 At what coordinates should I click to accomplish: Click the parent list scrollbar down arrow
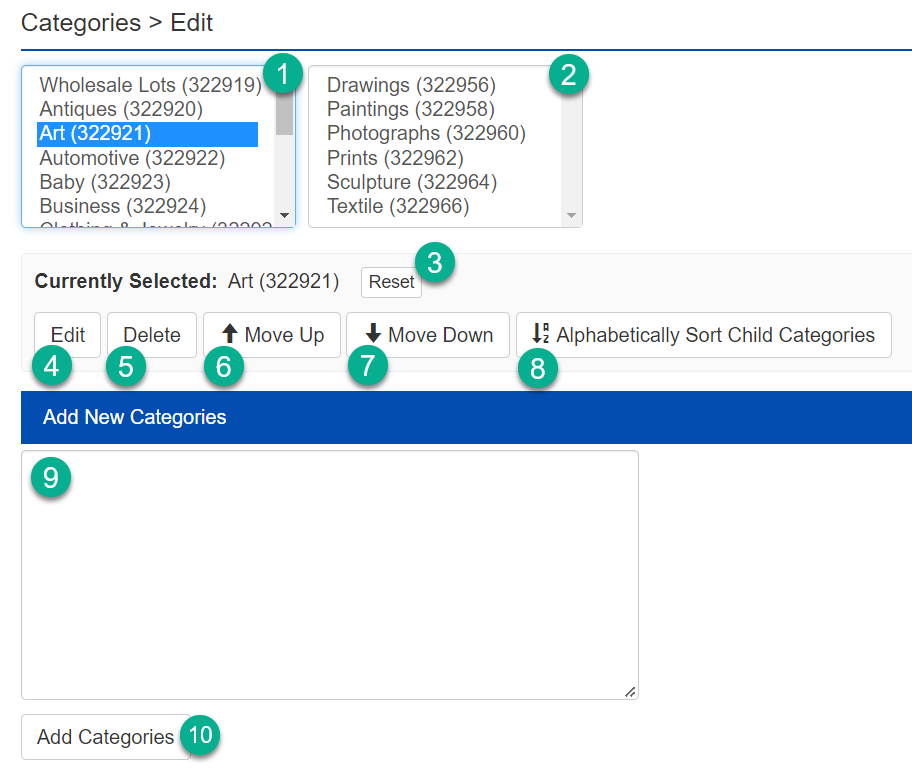286,213
